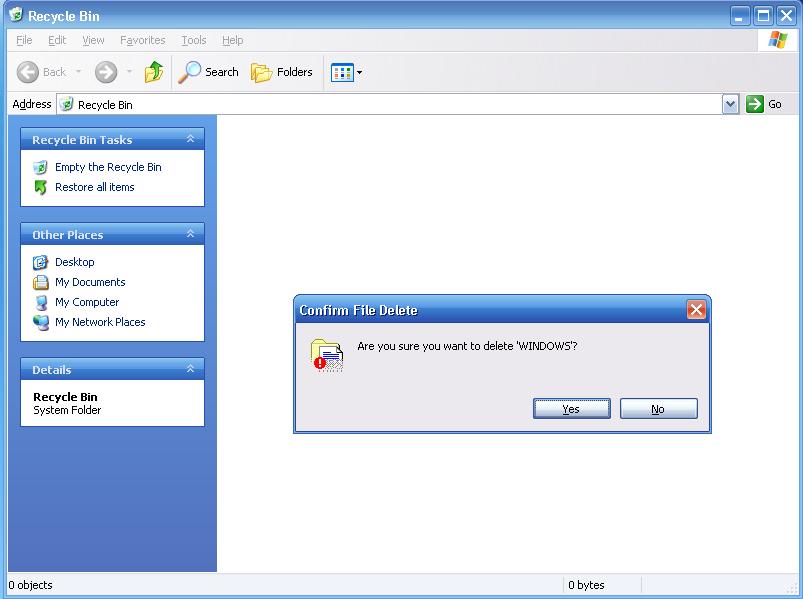Screen dimensions: 803x599
Task: Click the green Go arrow icon
Action: pos(754,104)
